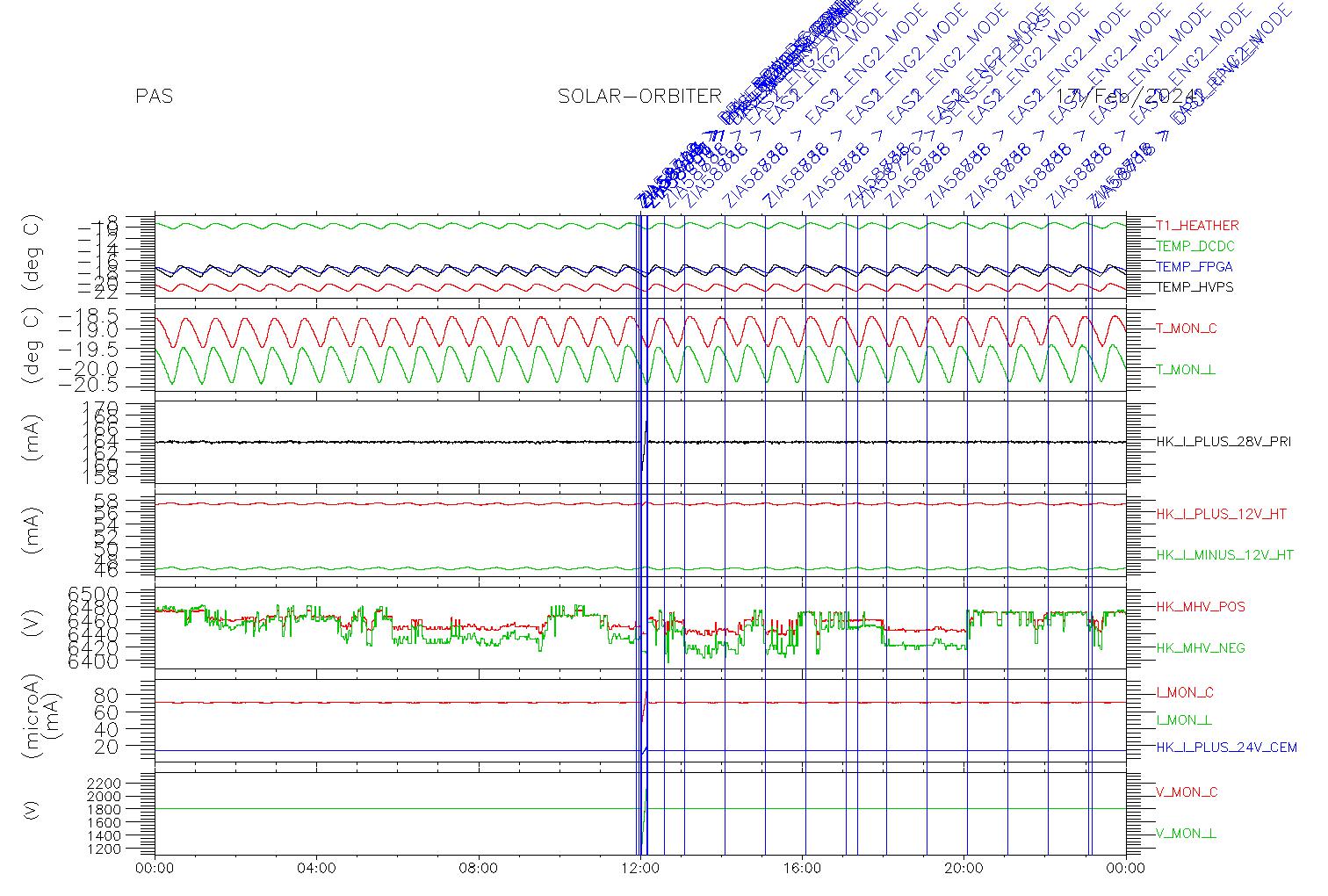Image resolution: width=1328 pixels, height=896 pixels.
Task: Click the HK_I_MINUS_12V_HT legend label
Action: click(x=1225, y=555)
